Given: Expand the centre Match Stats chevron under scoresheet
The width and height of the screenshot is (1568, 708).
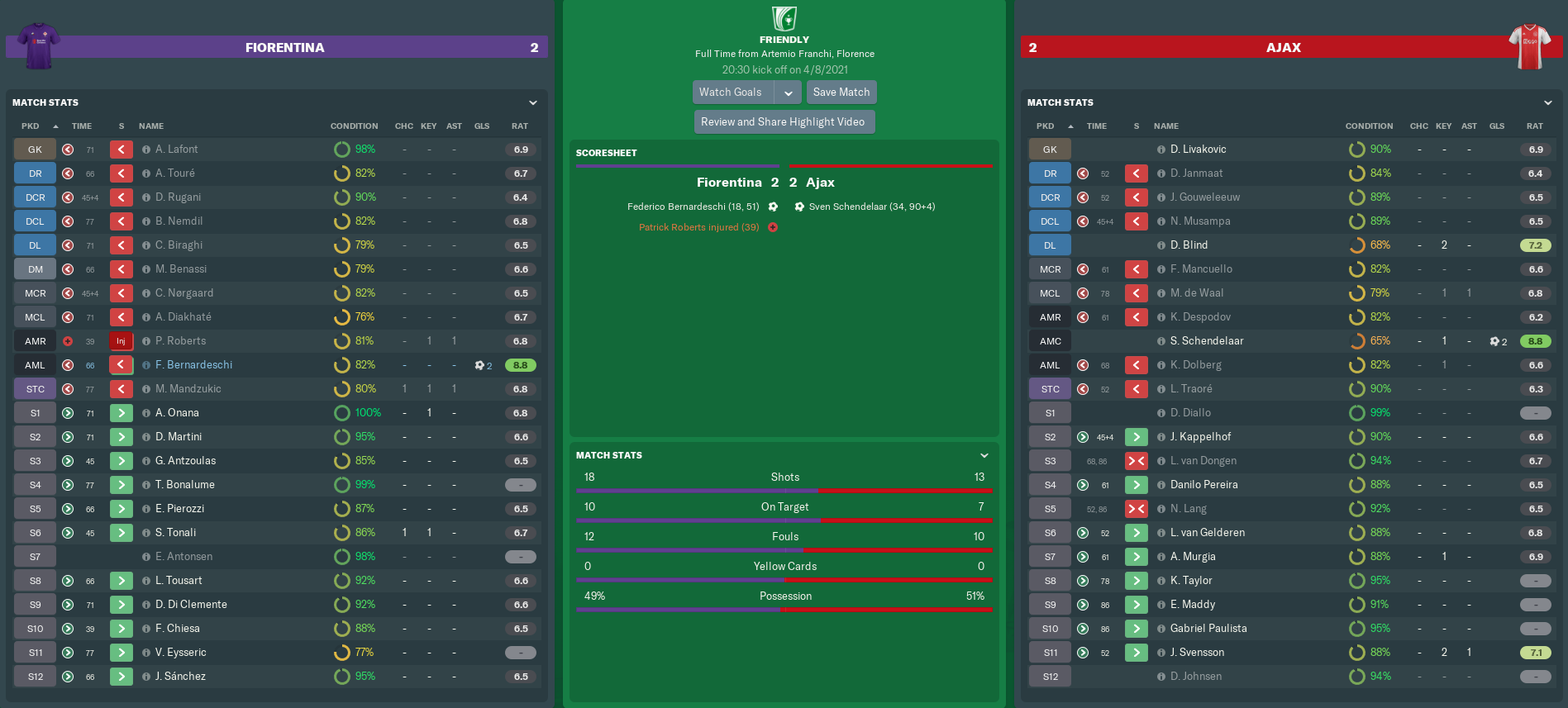Looking at the screenshot, I should point(984,455).
